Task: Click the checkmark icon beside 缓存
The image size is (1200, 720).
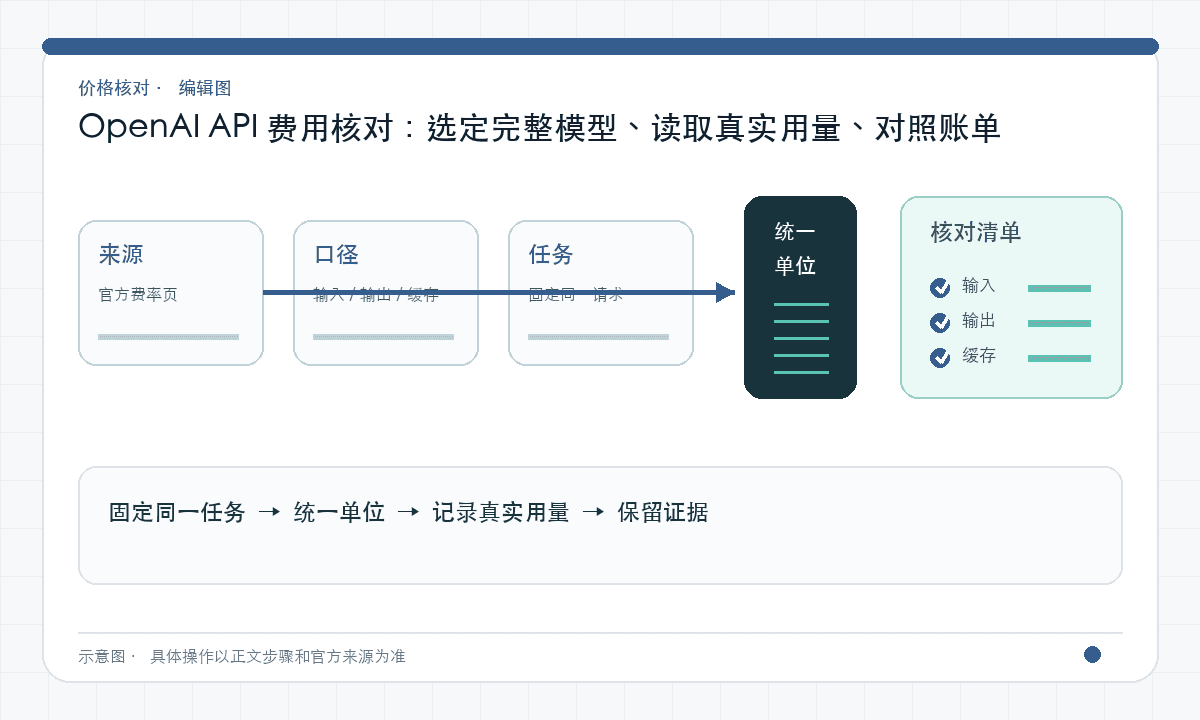Action: (940, 357)
